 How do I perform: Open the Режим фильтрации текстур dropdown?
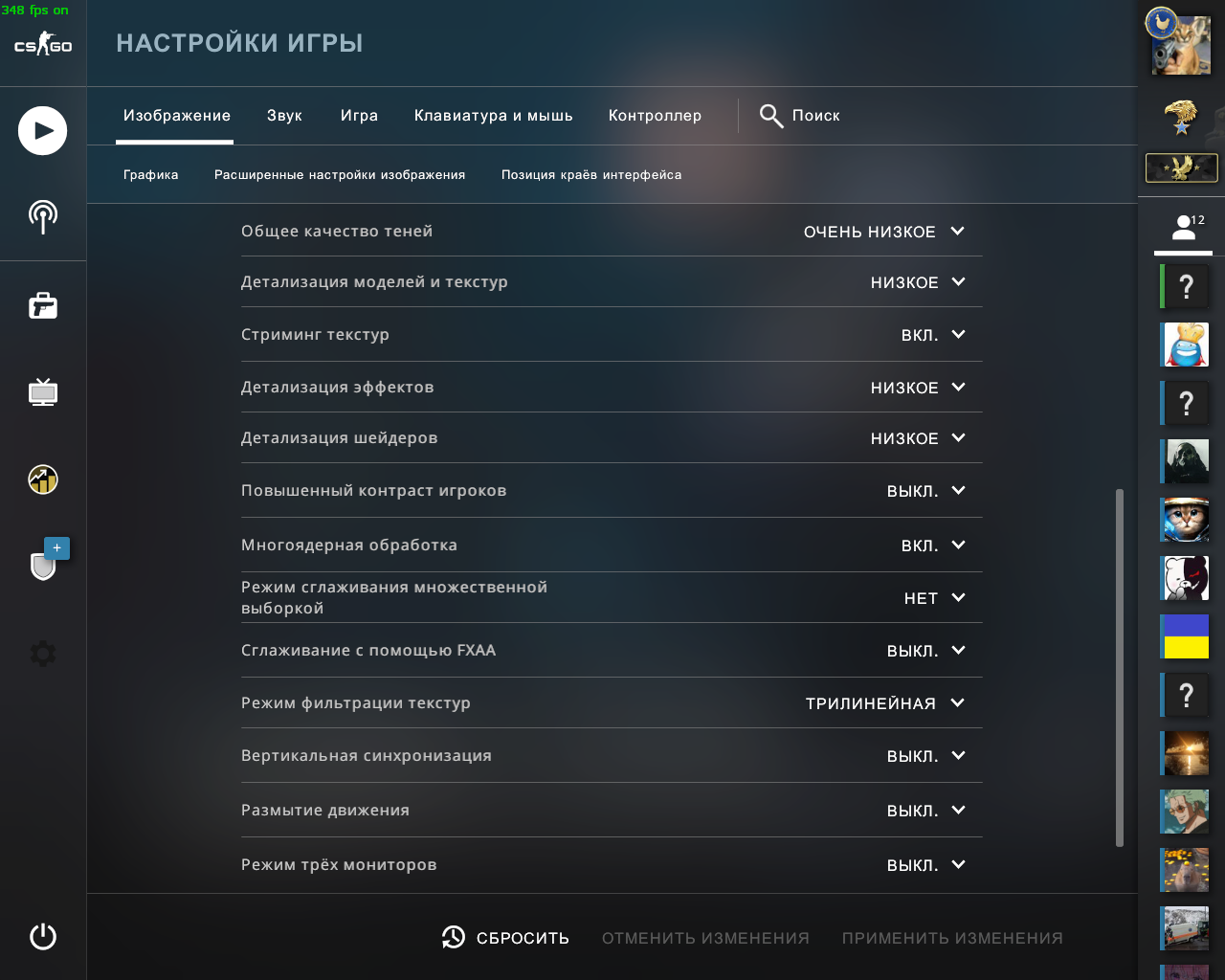click(x=884, y=703)
